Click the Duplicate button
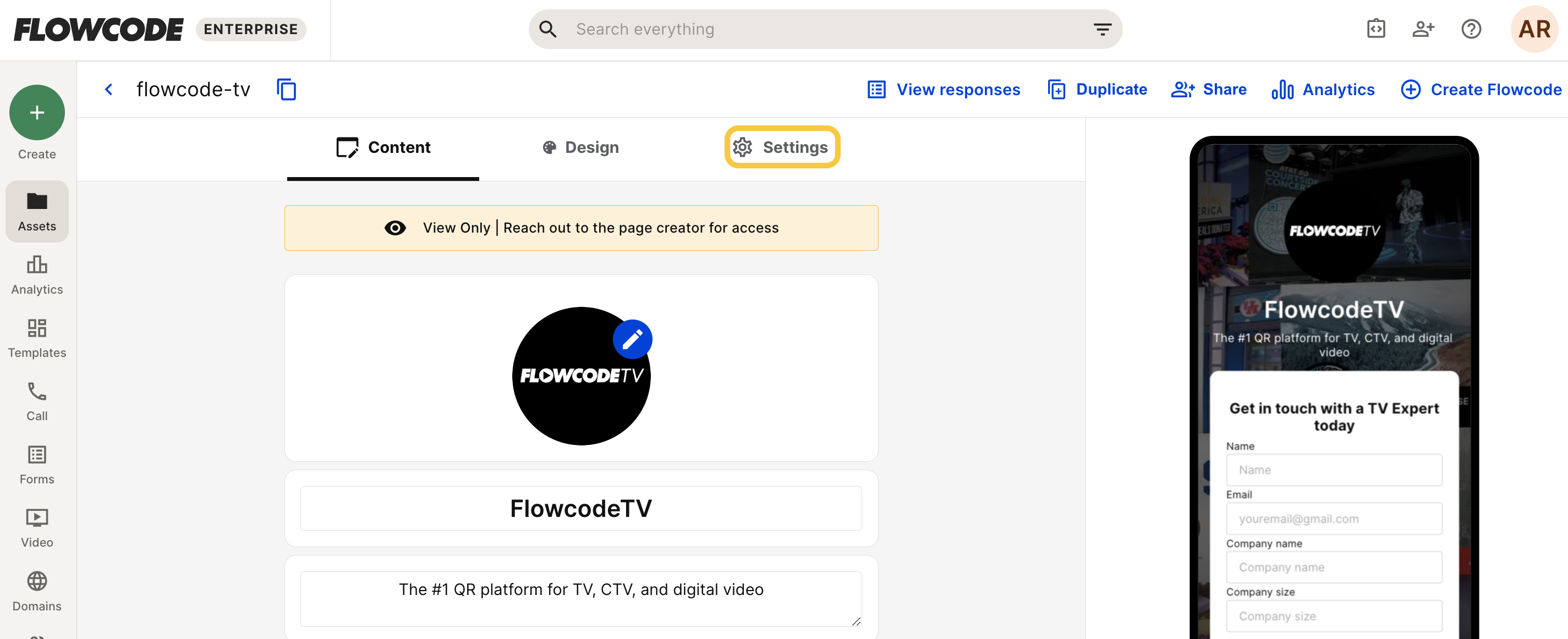The width and height of the screenshot is (1568, 639). tap(1097, 90)
